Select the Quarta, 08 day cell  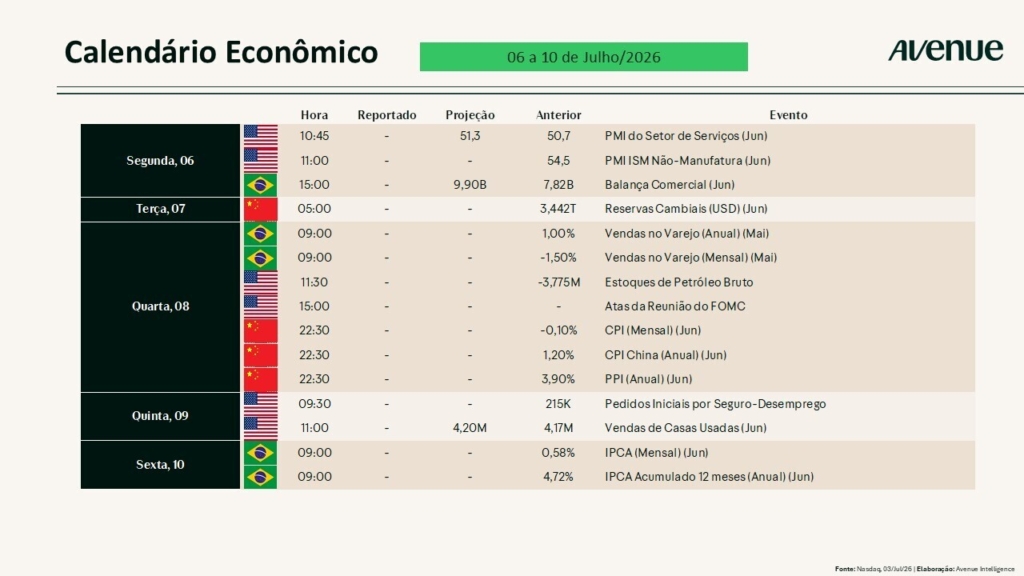pos(161,306)
